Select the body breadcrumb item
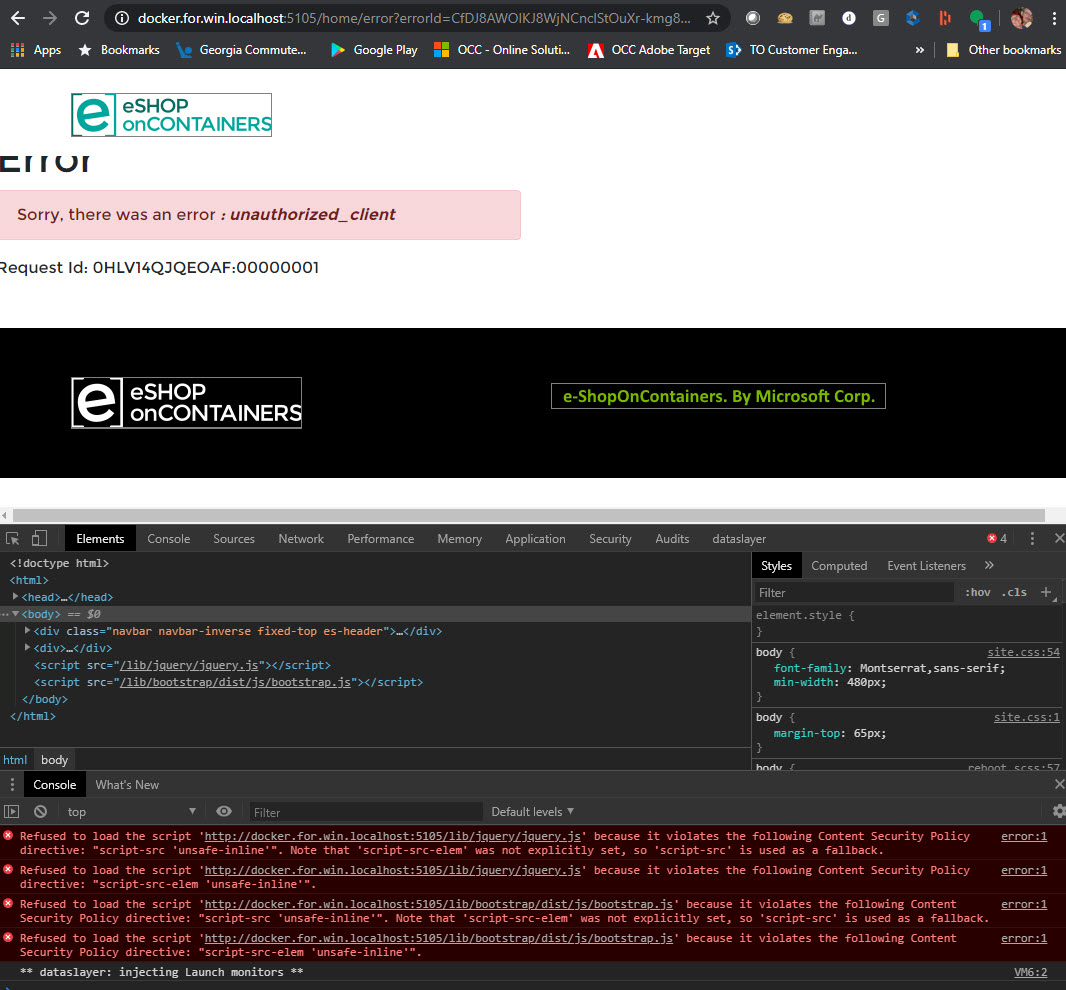The height and width of the screenshot is (990, 1066). click(x=53, y=759)
